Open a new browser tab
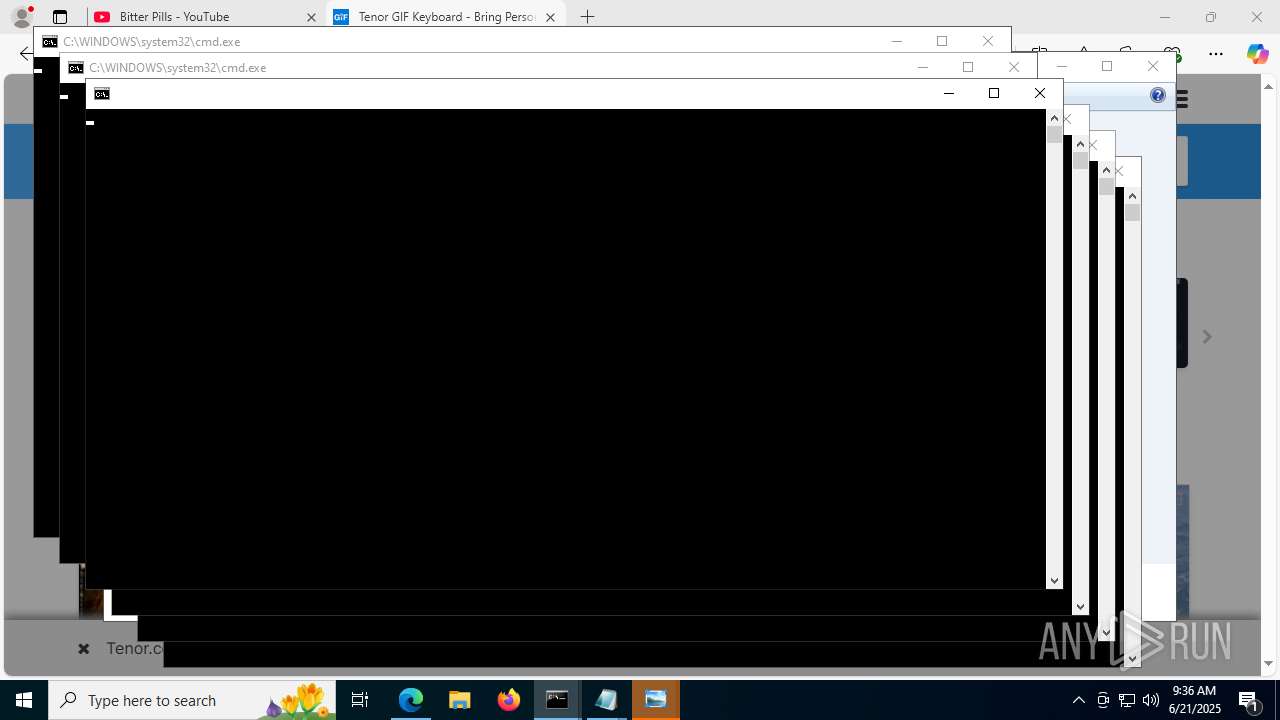The image size is (1280, 720). click(587, 17)
